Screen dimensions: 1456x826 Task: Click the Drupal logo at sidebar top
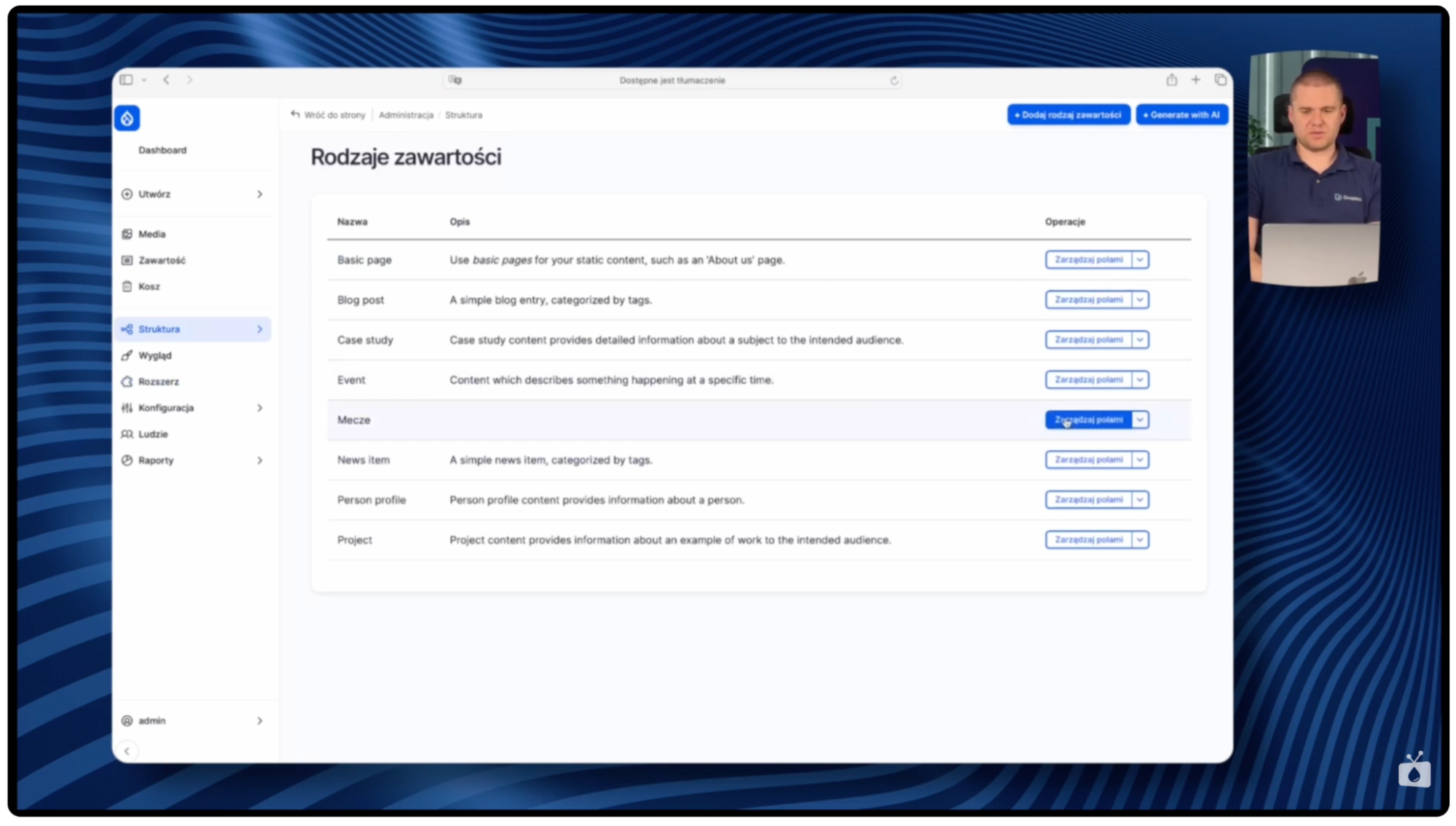pos(127,117)
